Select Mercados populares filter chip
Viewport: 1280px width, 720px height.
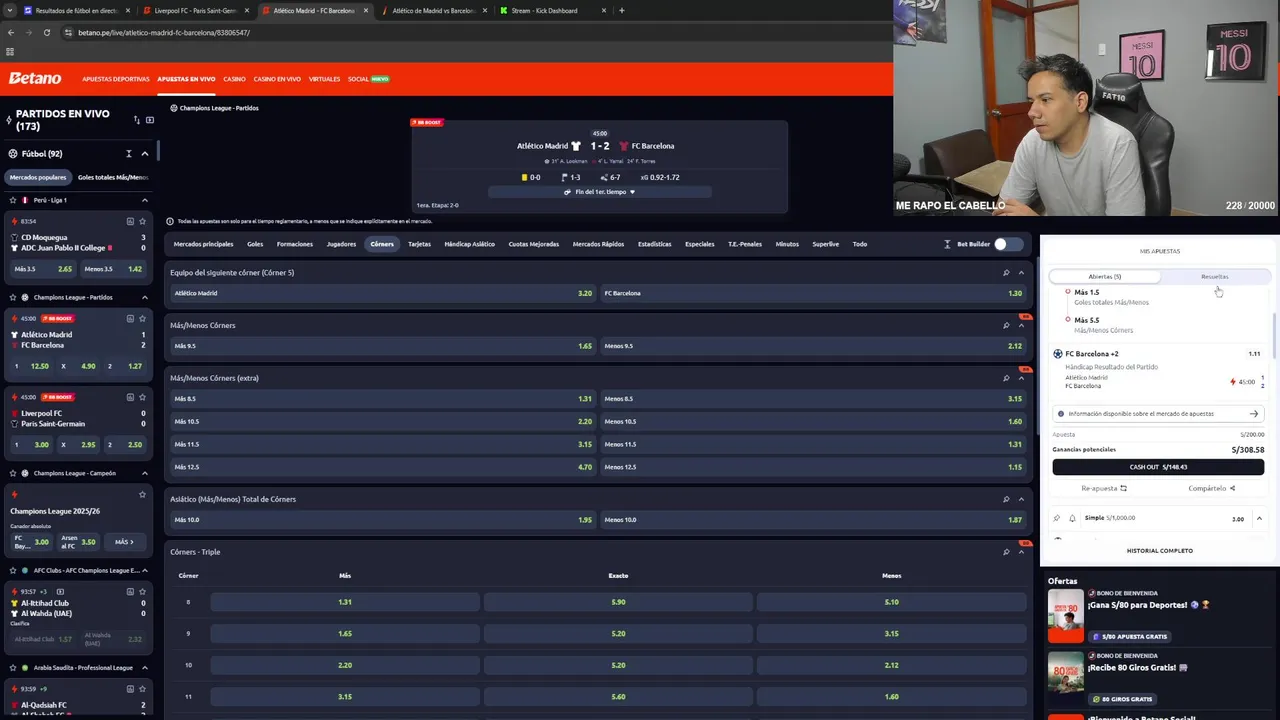pos(38,177)
